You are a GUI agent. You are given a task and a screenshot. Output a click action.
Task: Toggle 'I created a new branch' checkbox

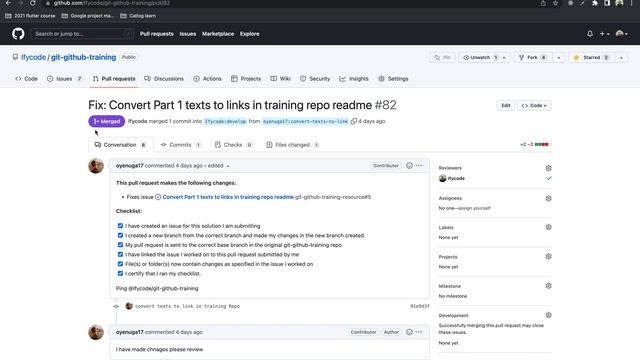pyautogui.click(x=120, y=235)
